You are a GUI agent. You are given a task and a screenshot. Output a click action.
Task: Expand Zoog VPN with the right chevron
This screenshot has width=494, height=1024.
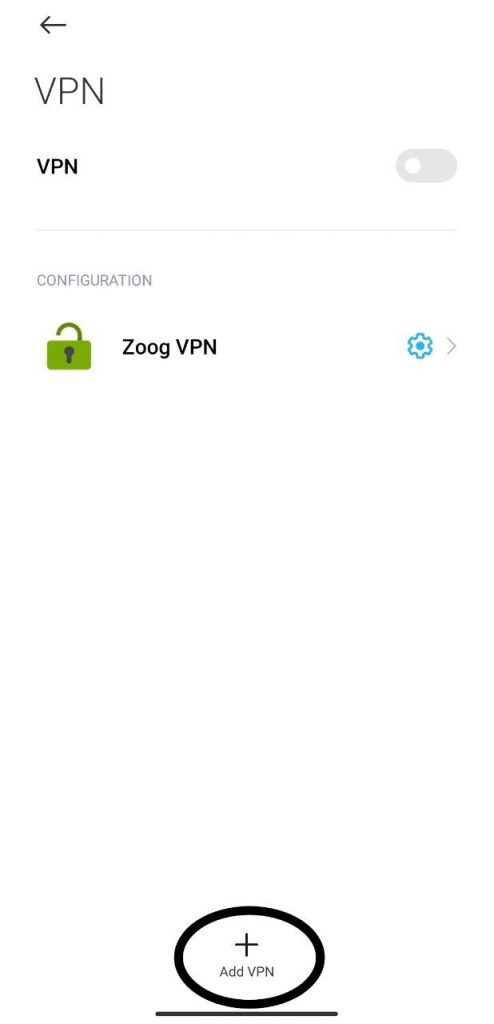pyautogui.click(x=451, y=346)
